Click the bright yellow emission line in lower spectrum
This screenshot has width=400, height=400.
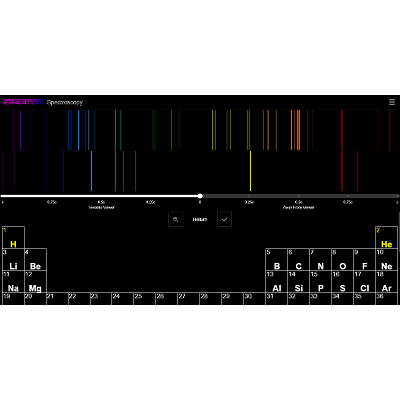(x=250, y=171)
